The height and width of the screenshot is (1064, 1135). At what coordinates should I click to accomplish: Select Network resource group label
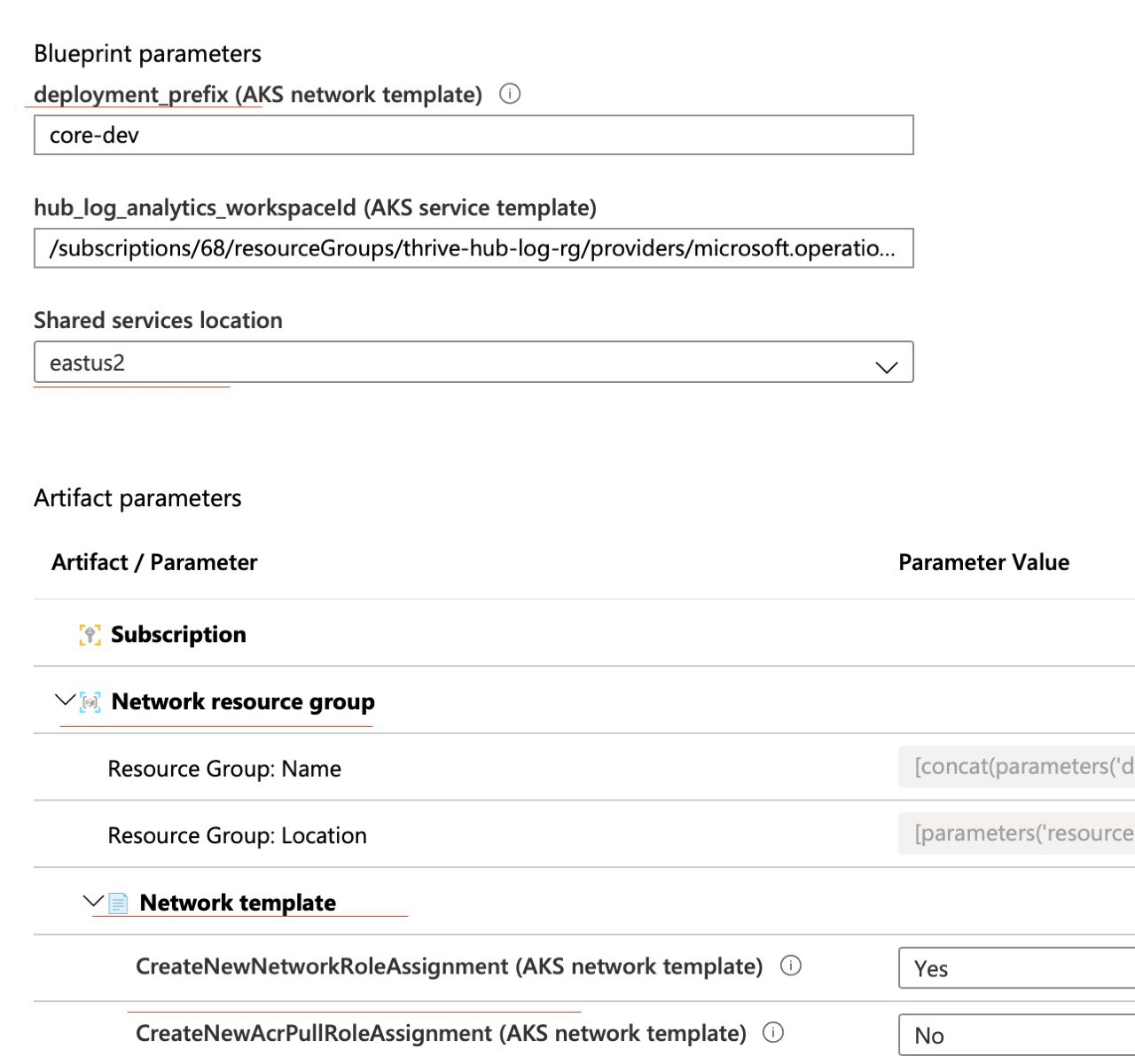click(243, 701)
